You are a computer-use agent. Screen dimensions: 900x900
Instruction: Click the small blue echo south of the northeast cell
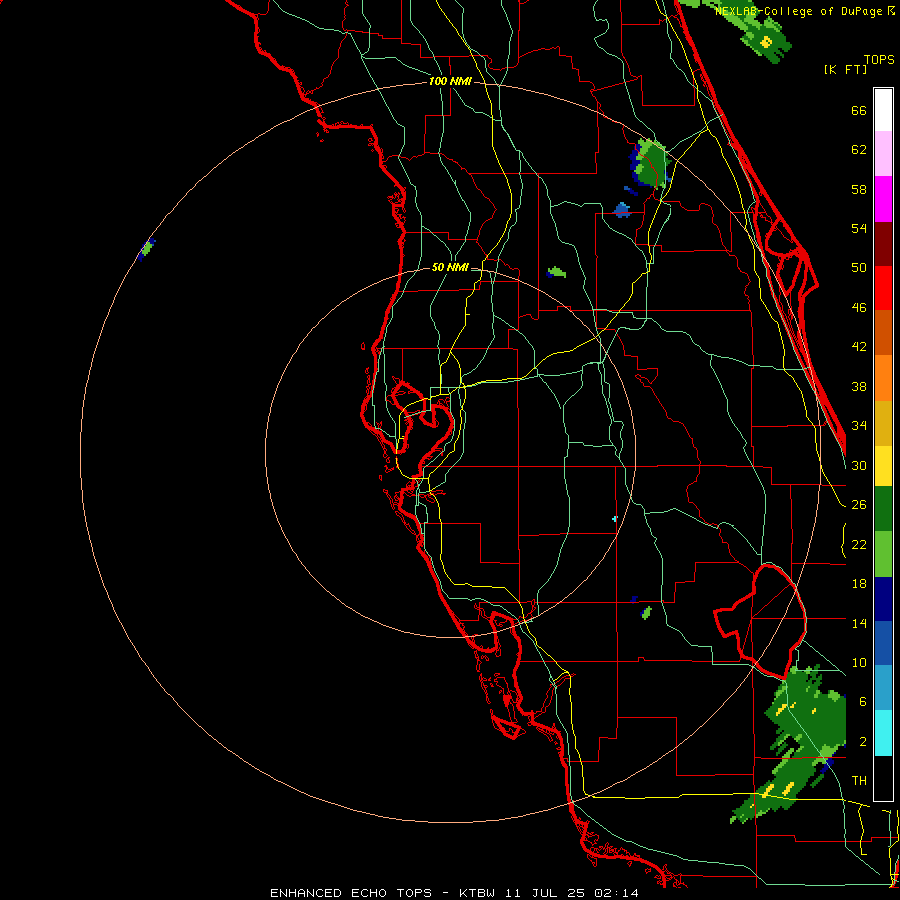tap(622, 210)
